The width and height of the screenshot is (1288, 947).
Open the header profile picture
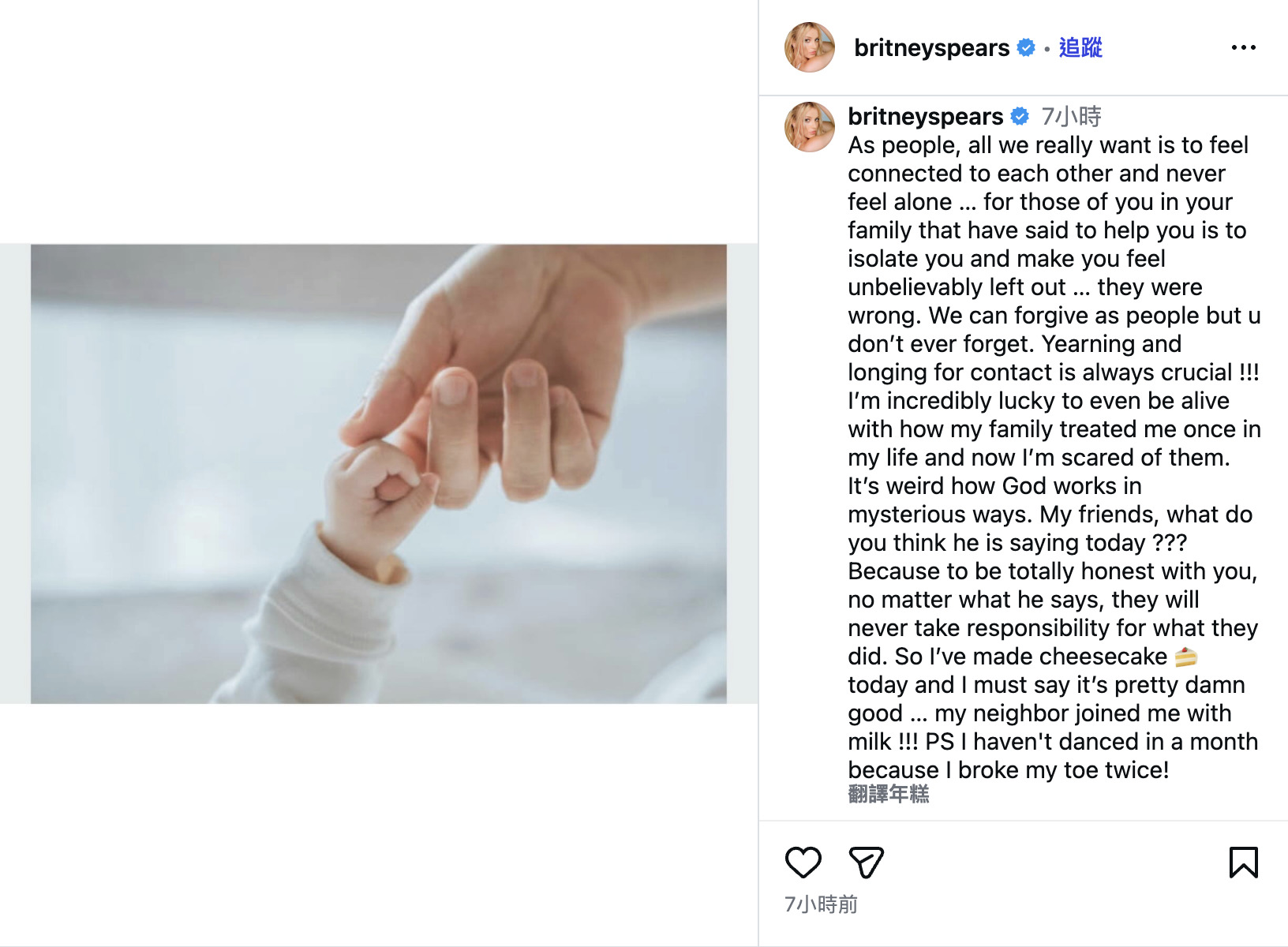(809, 48)
